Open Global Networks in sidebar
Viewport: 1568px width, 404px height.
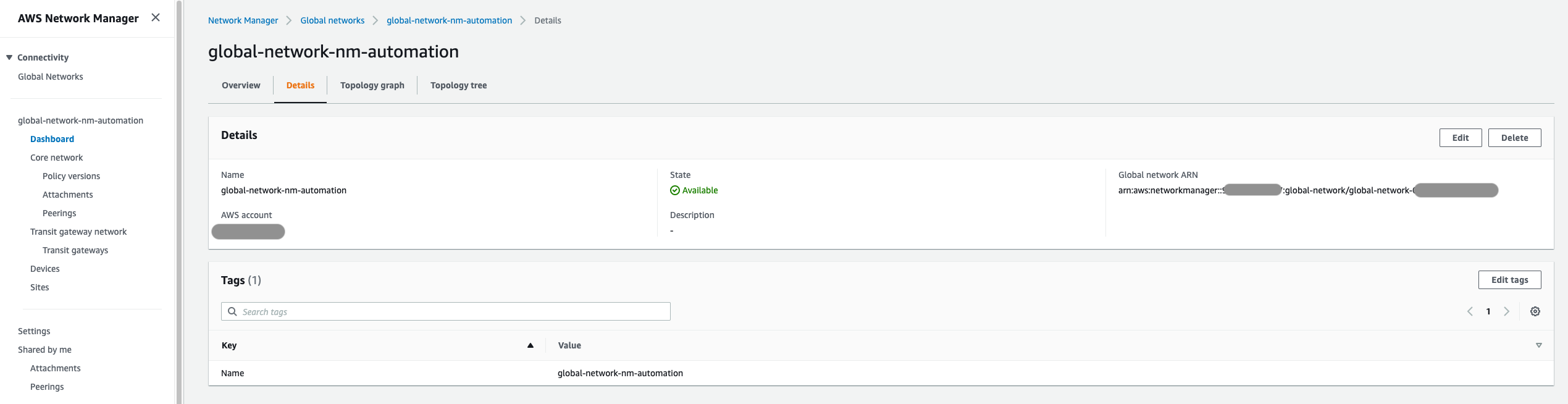[x=50, y=77]
